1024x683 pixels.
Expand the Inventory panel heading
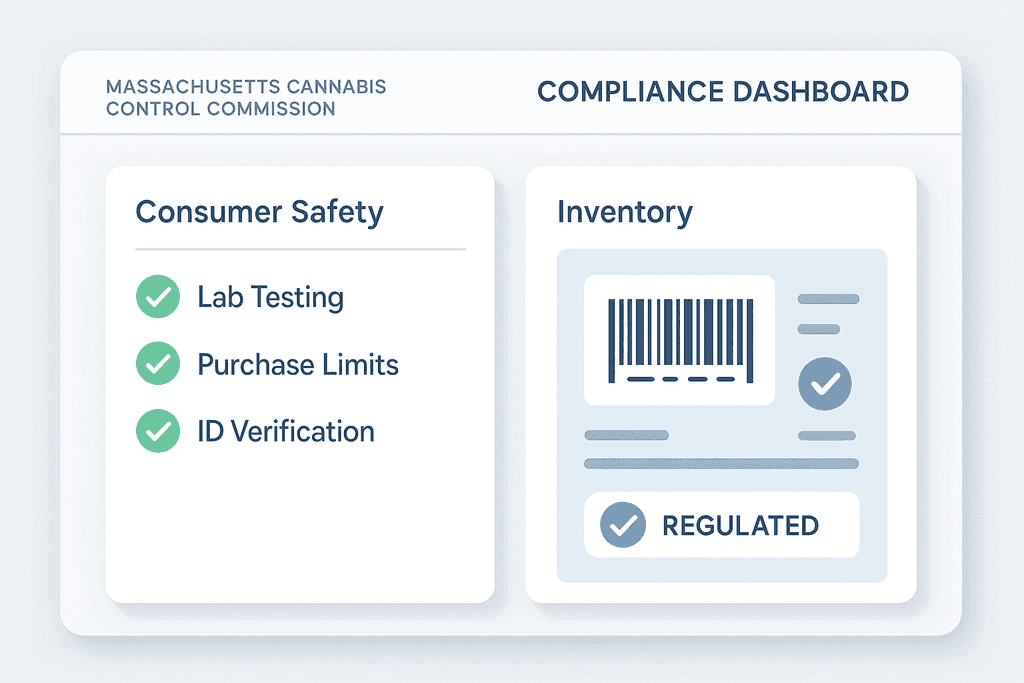[x=624, y=212]
